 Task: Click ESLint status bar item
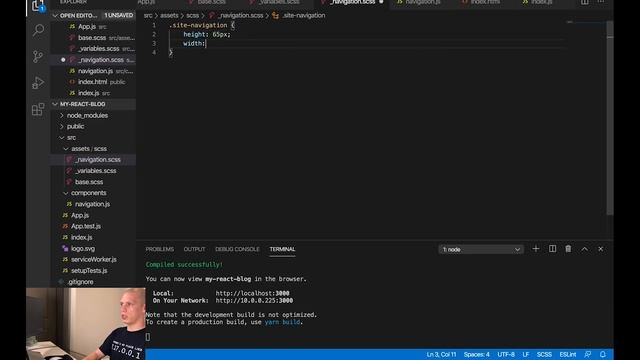point(568,354)
